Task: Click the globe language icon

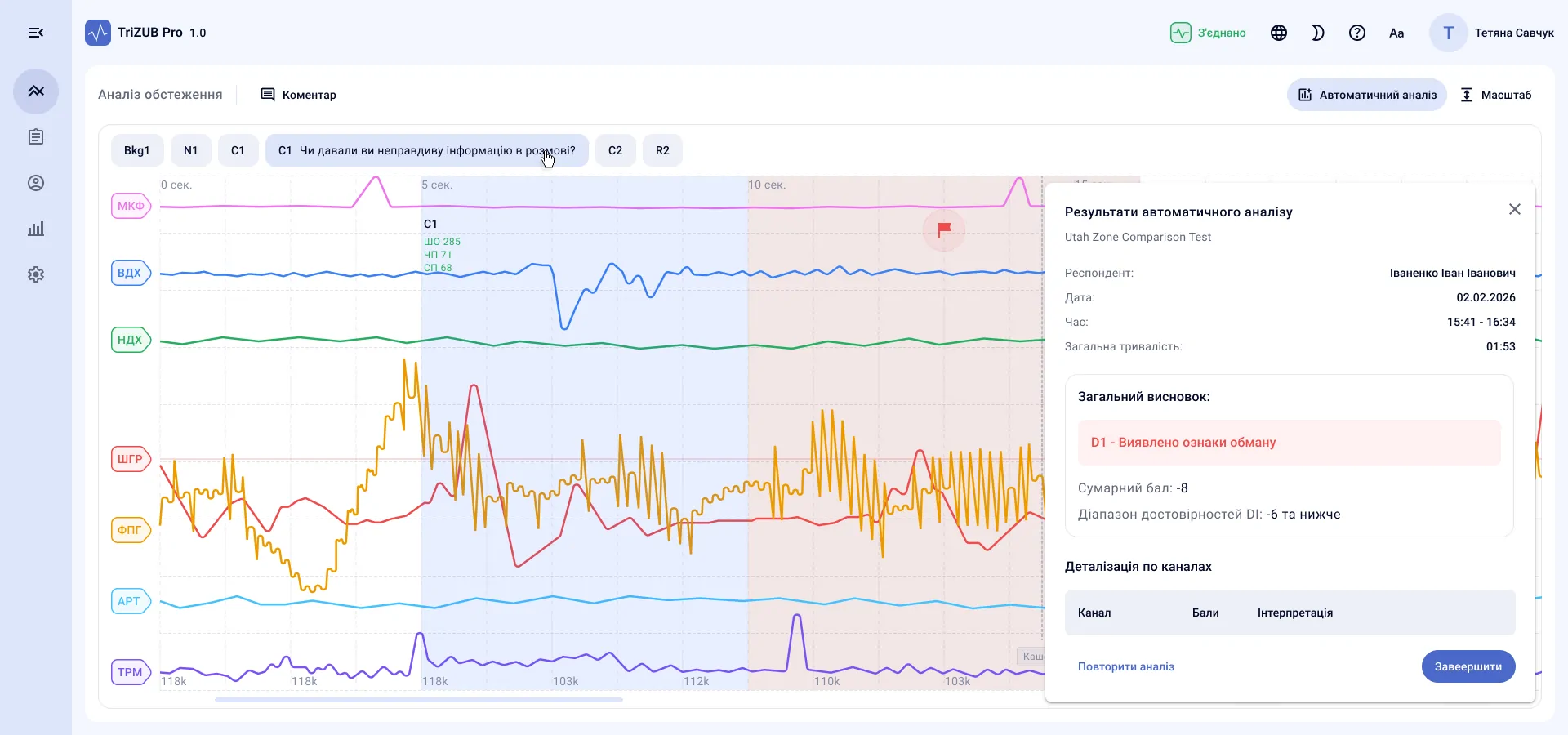Action: click(1279, 33)
